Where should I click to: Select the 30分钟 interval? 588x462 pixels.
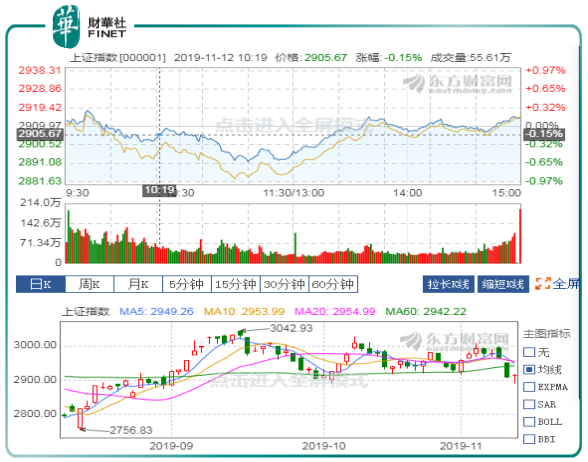click(284, 284)
